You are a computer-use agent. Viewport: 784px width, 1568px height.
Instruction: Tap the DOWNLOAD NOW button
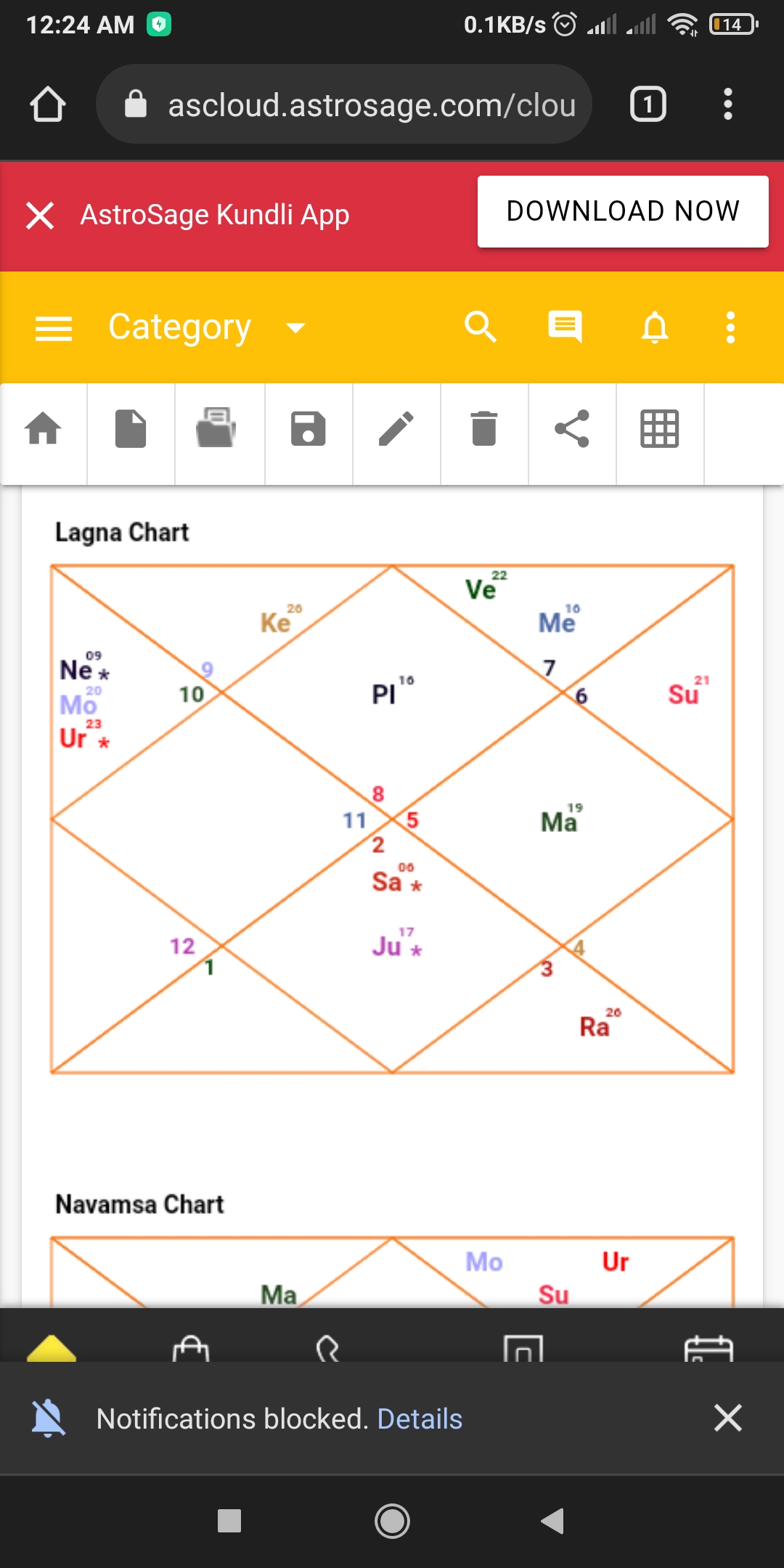tap(623, 211)
